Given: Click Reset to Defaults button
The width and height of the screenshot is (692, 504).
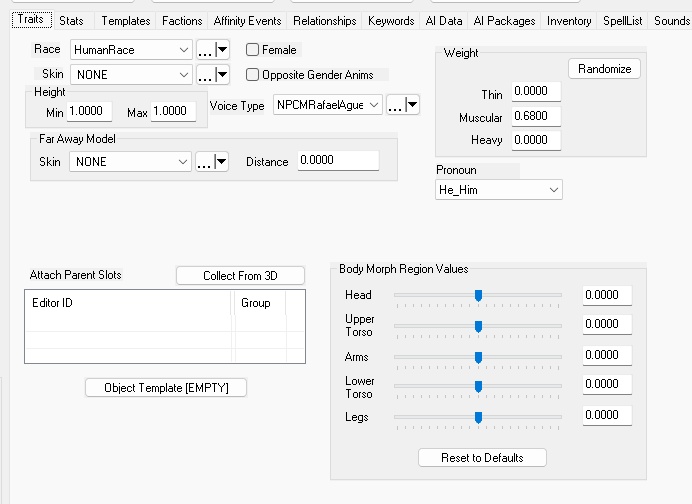Looking at the screenshot, I should pyautogui.click(x=483, y=457).
